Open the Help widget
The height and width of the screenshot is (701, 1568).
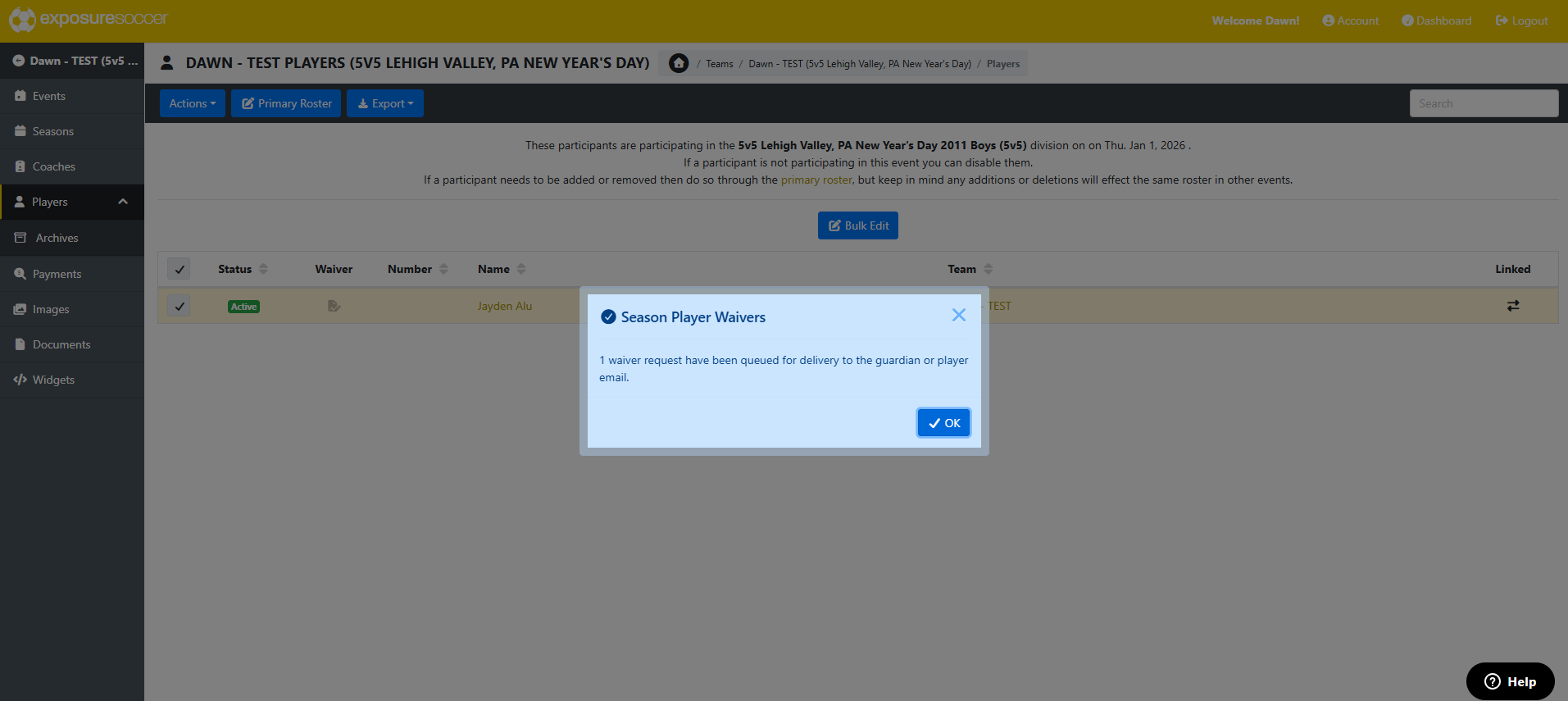pyautogui.click(x=1510, y=681)
